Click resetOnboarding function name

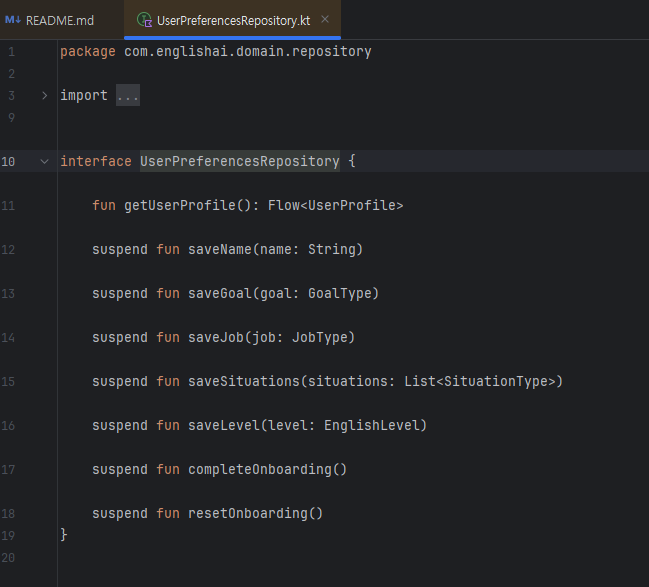coord(248,513)
